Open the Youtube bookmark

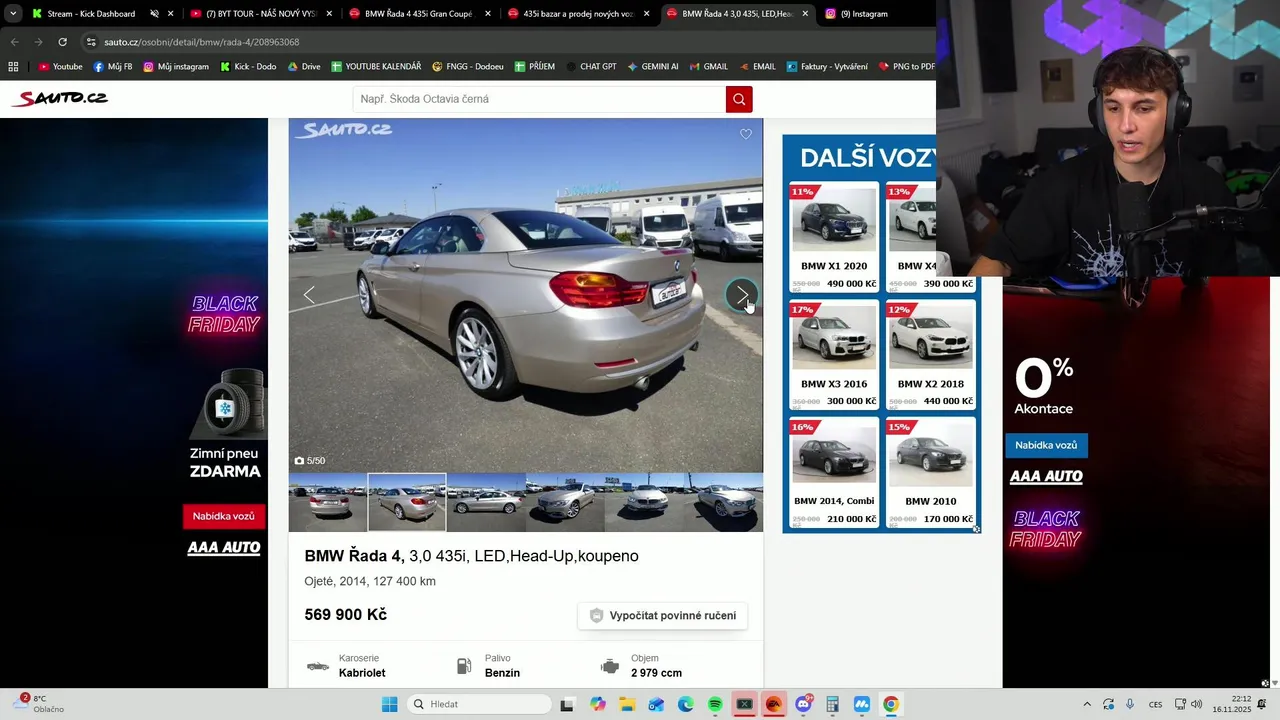60,67
